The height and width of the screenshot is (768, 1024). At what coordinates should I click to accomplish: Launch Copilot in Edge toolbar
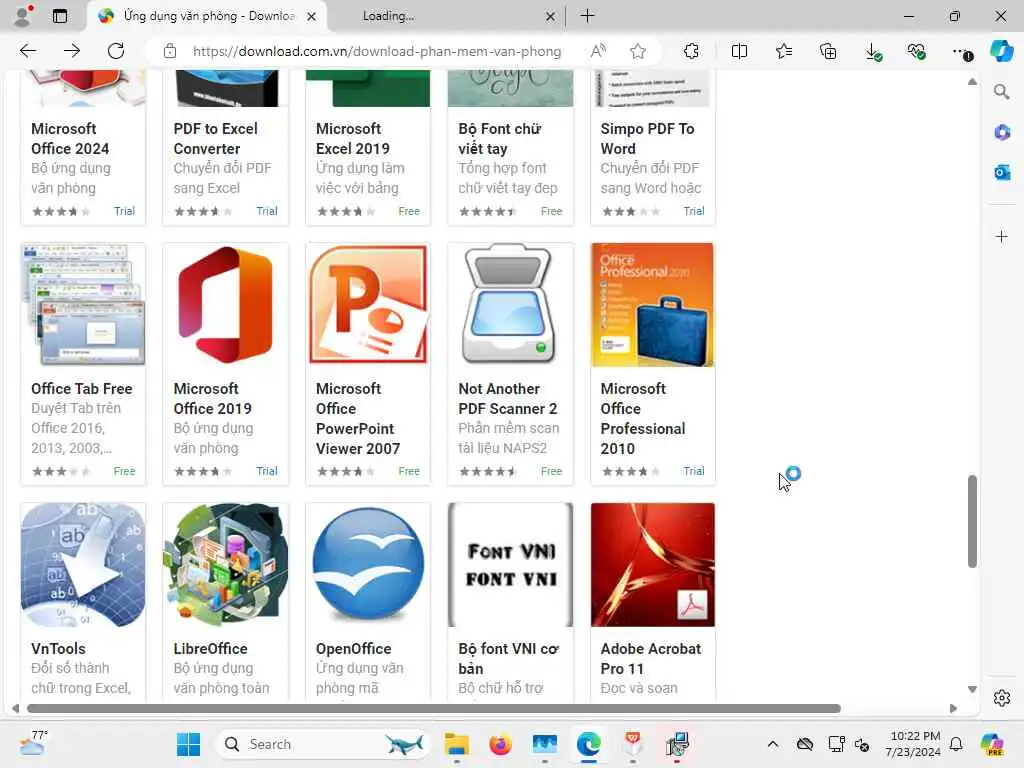(x=1001, y=51)
